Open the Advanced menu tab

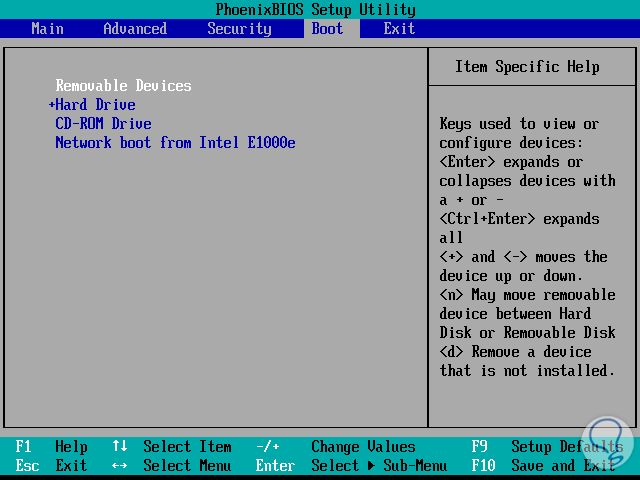(x=135, y=29)
